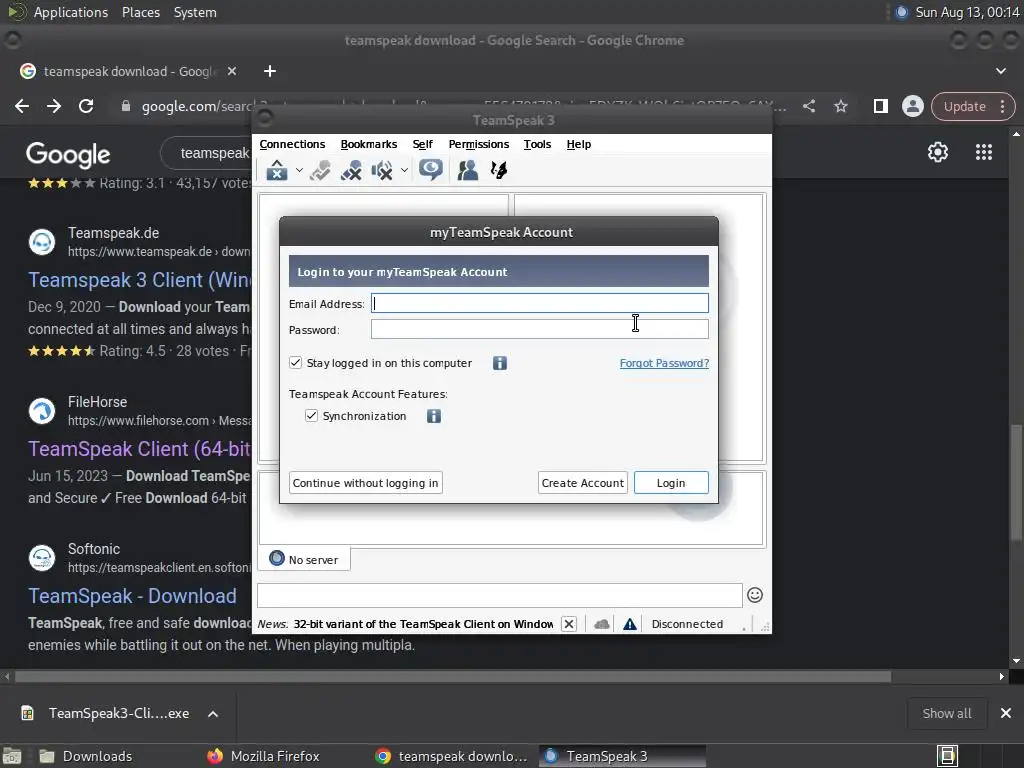Click Chrome's vertical page scrollbar
The width and height of the screenshot is (1024, 768).
pos(1016,483)
